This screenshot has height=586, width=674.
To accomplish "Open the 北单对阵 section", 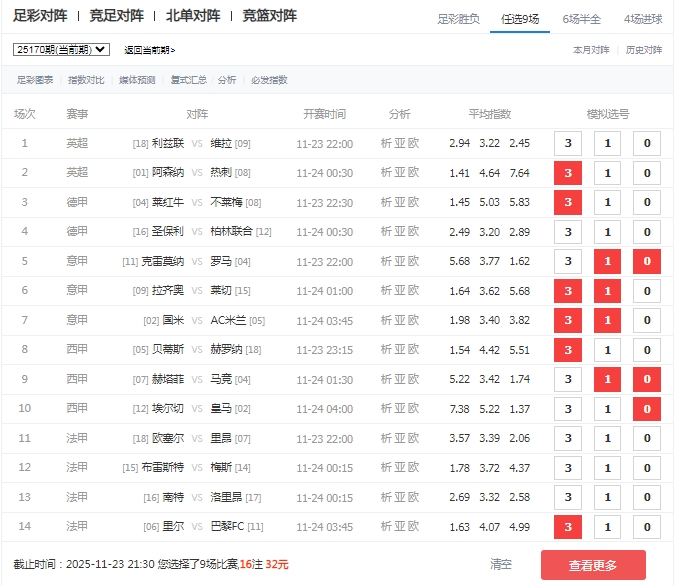I will coord(193,16).
